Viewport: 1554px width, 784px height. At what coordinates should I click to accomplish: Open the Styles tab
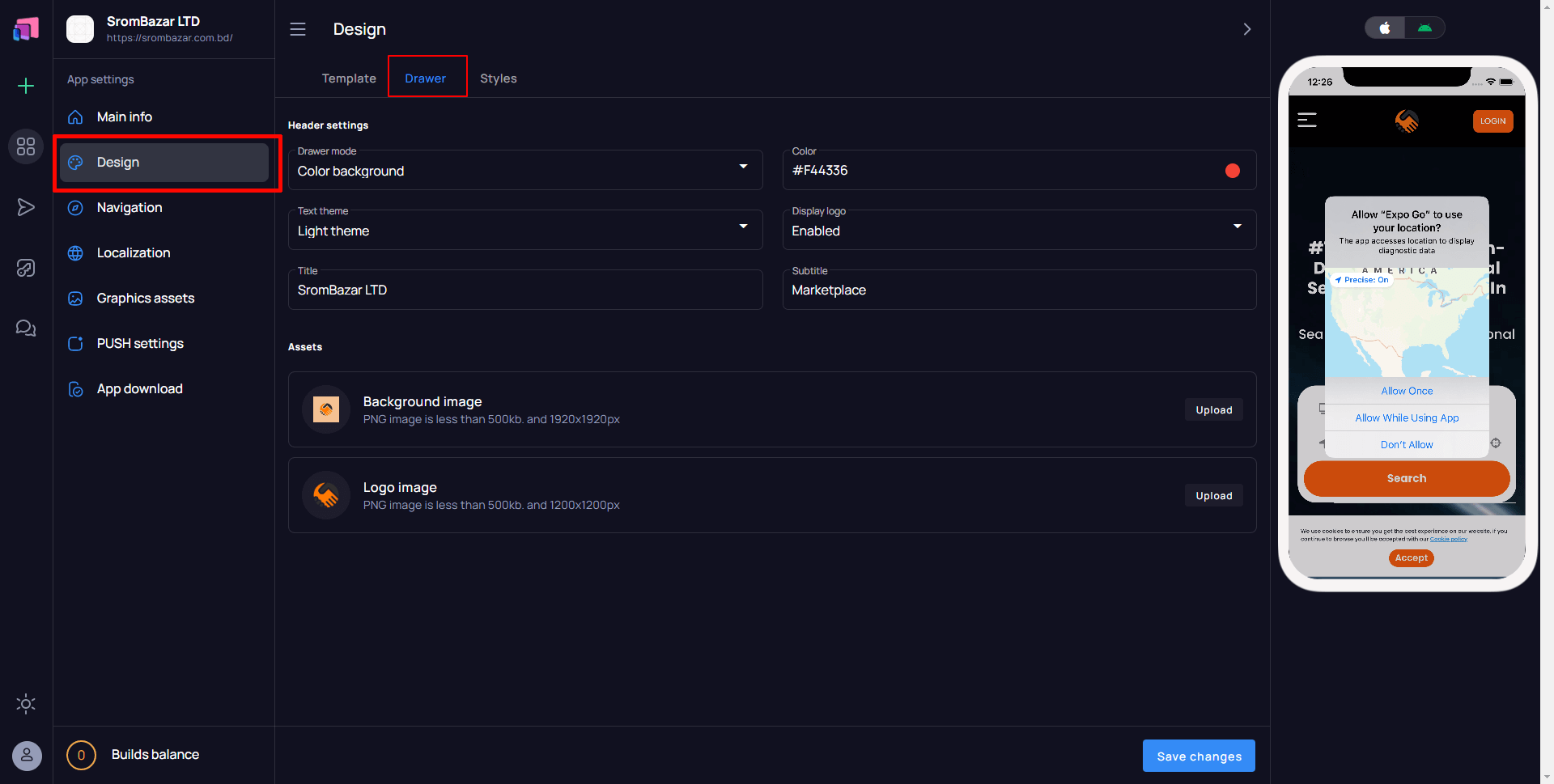click(498, 78)
